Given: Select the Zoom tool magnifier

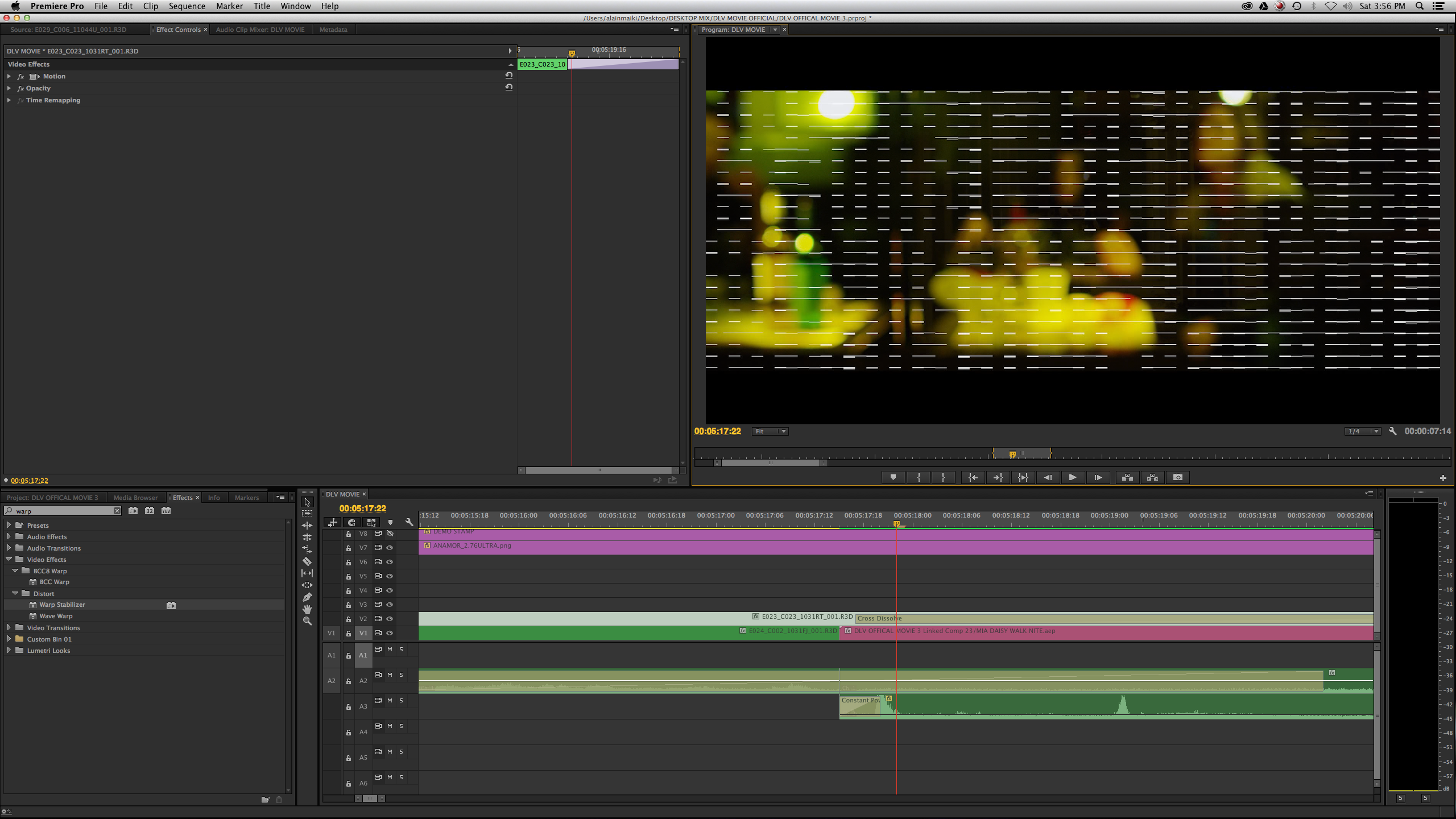Looking at the screenshot, I should pyautogui.click(x=307, y=621).
